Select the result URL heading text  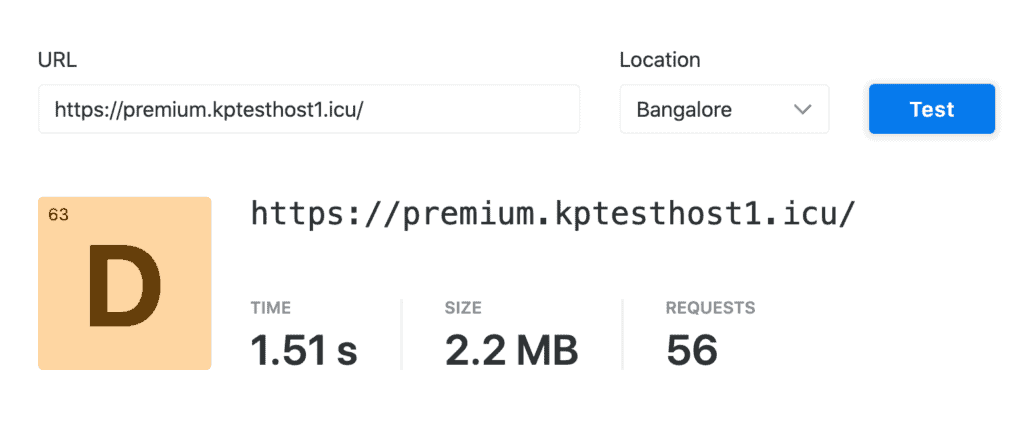[552, 214]
